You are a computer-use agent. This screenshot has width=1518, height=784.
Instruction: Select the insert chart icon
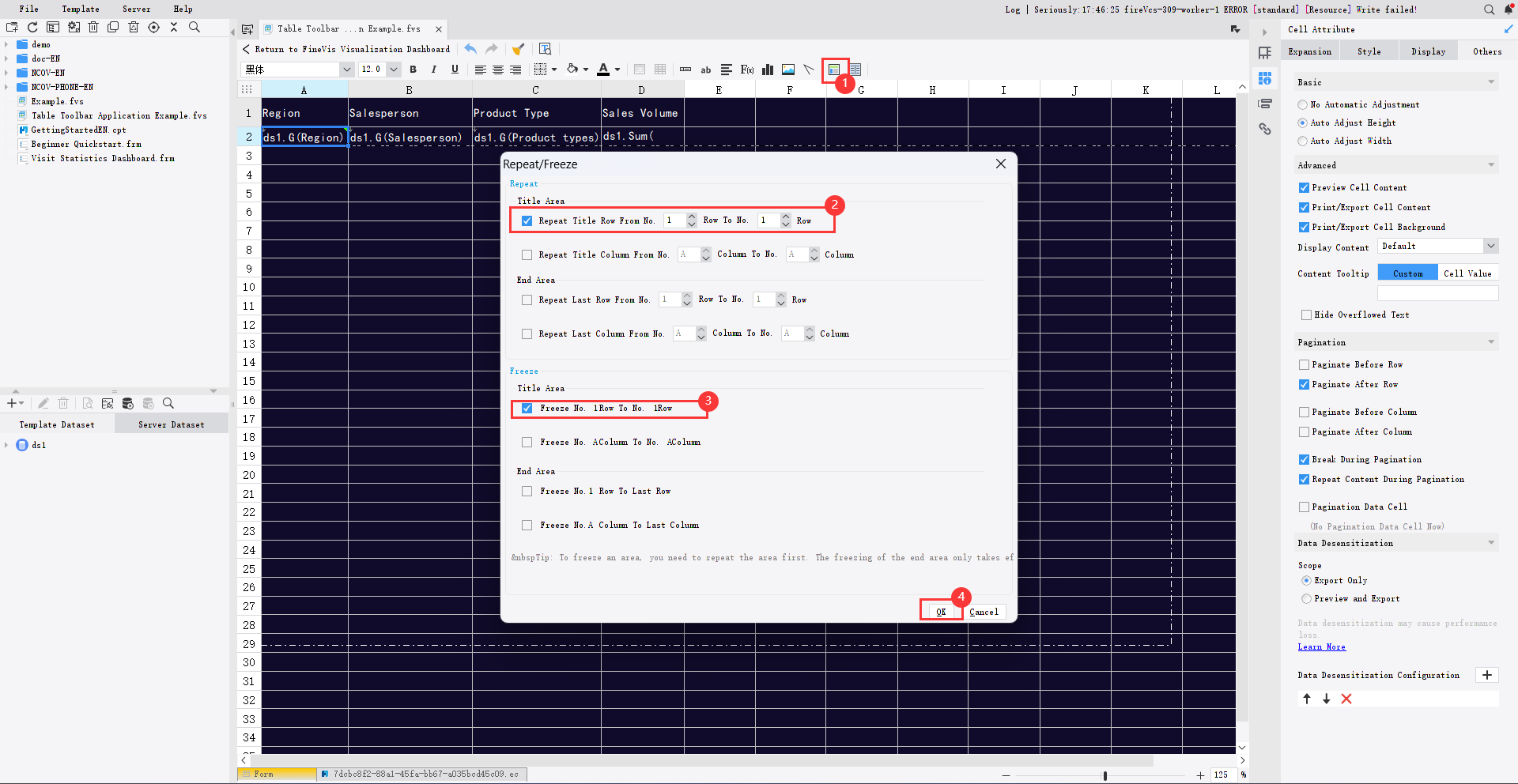tap(767, 70)
